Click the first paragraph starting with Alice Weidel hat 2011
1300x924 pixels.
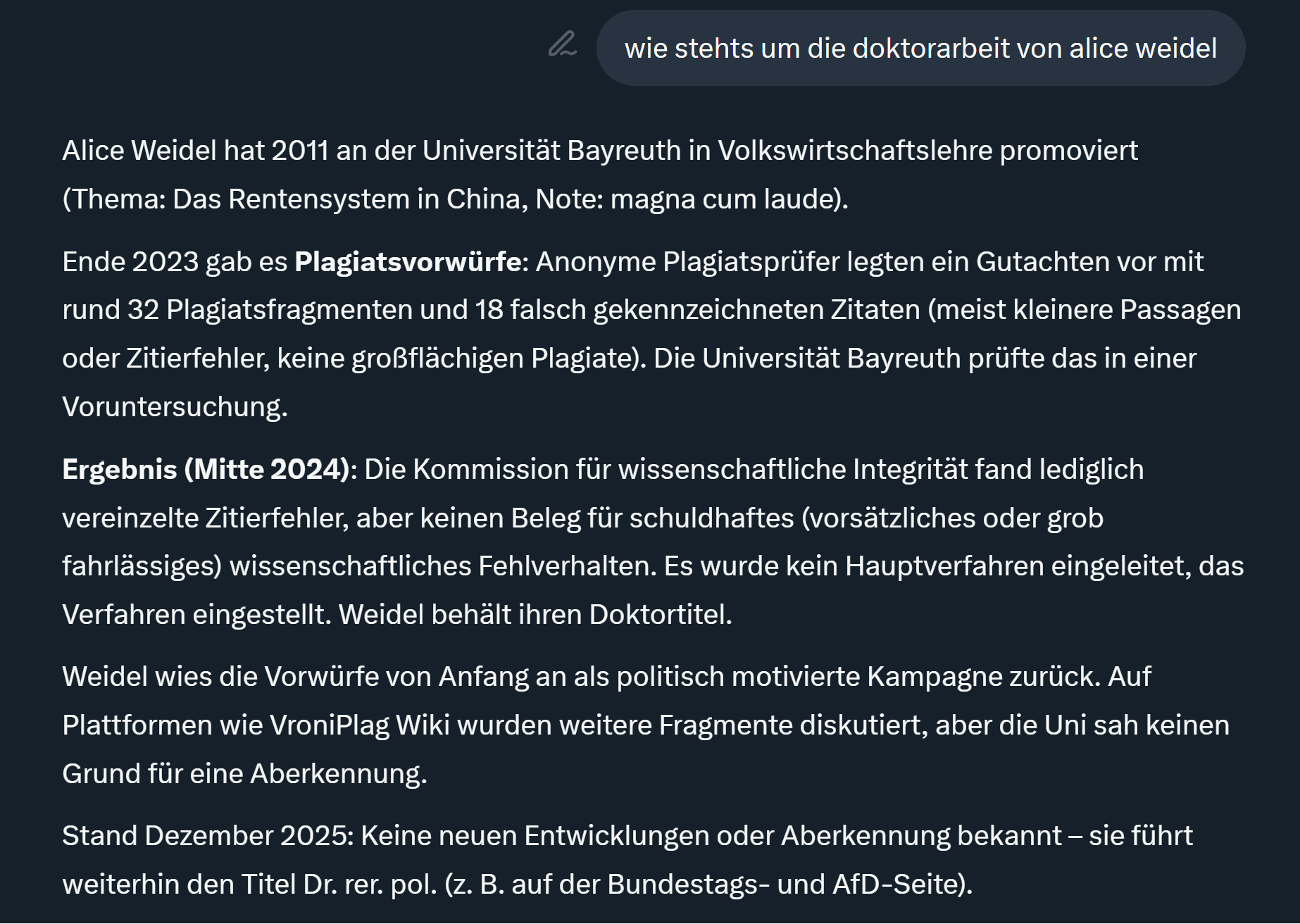(458, 174)
